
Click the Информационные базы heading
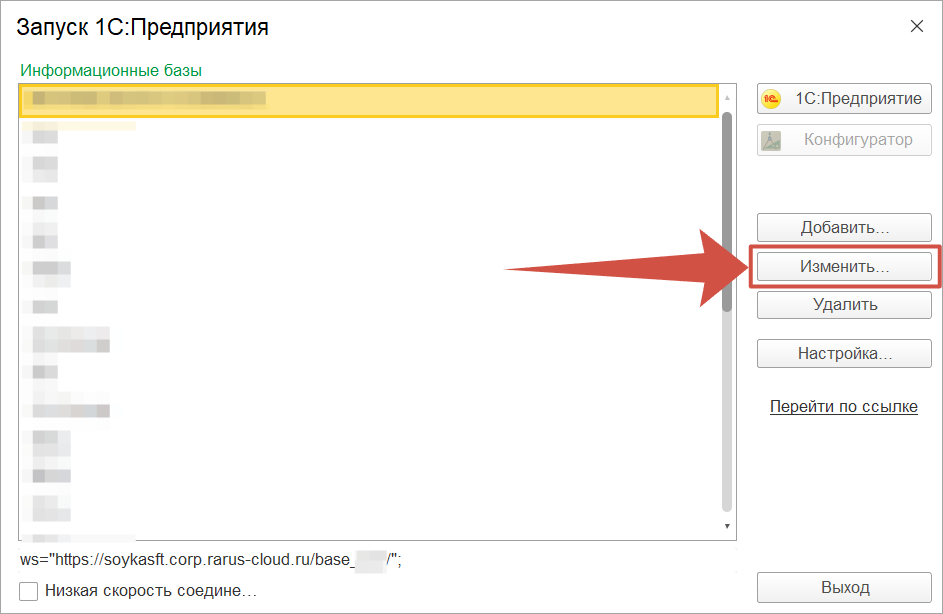pos(111,70)
